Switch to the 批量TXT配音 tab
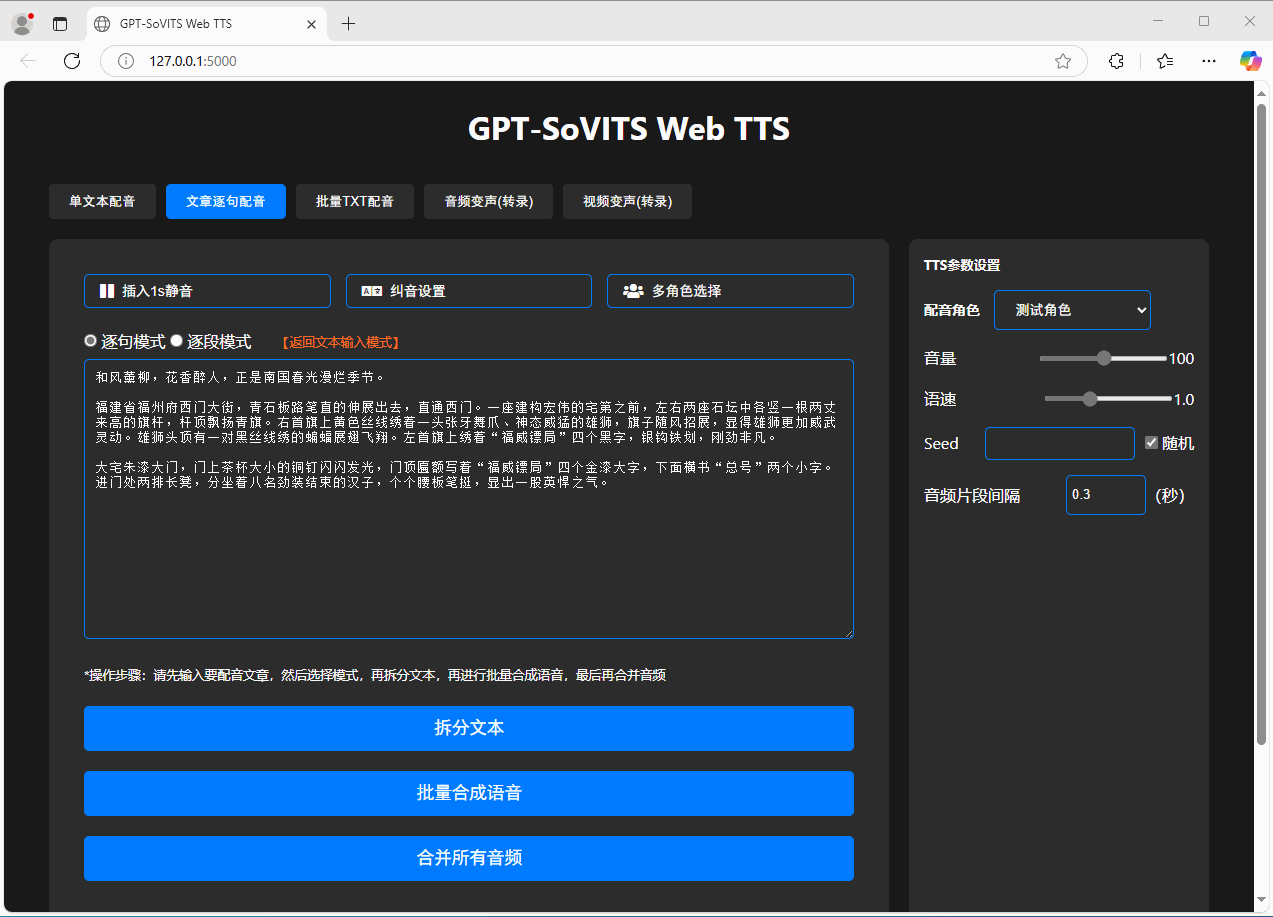Screen dimensions: 1273x917 pos(355,201)
